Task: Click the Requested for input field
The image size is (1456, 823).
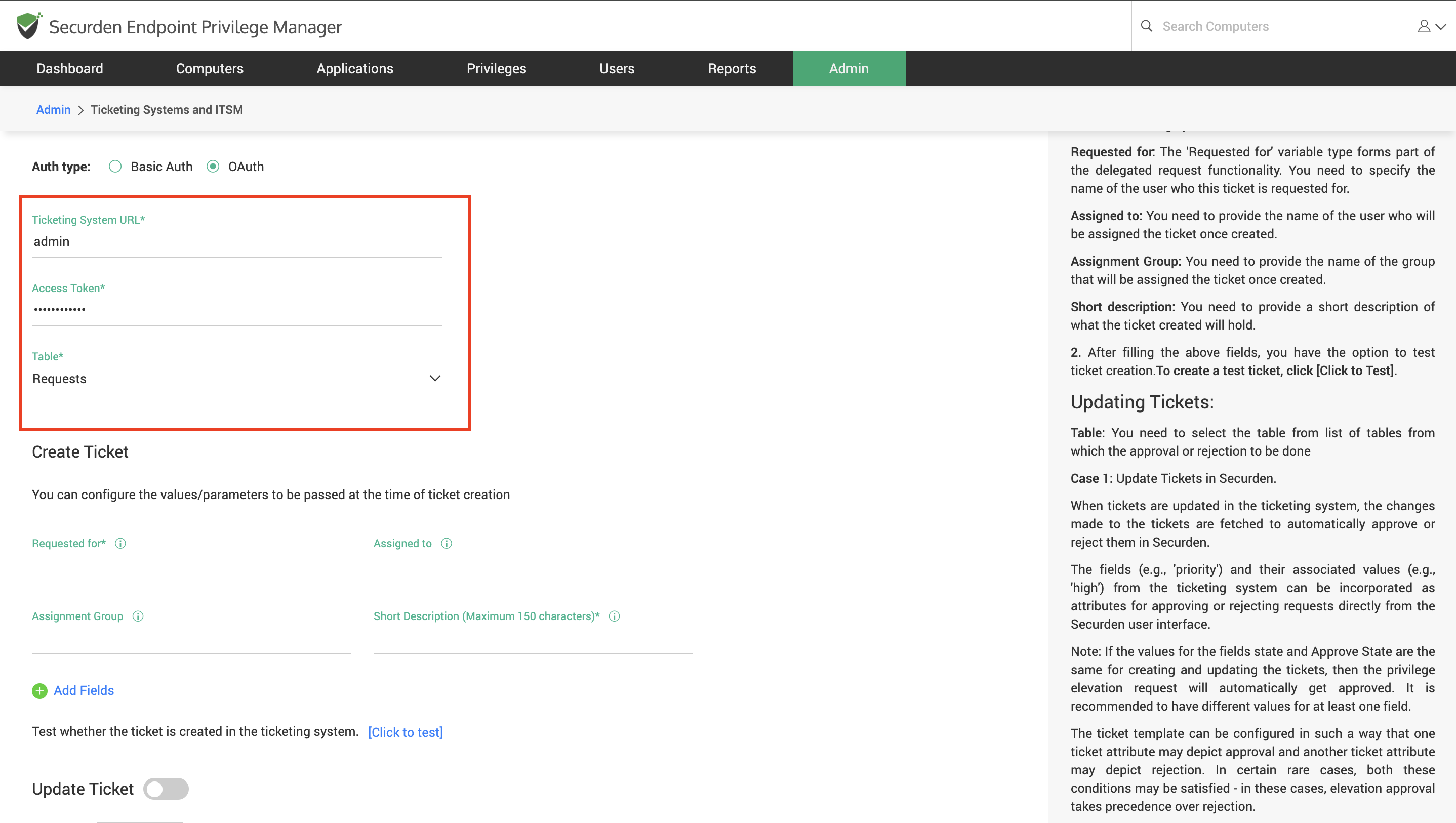Action: coord(191,567)
